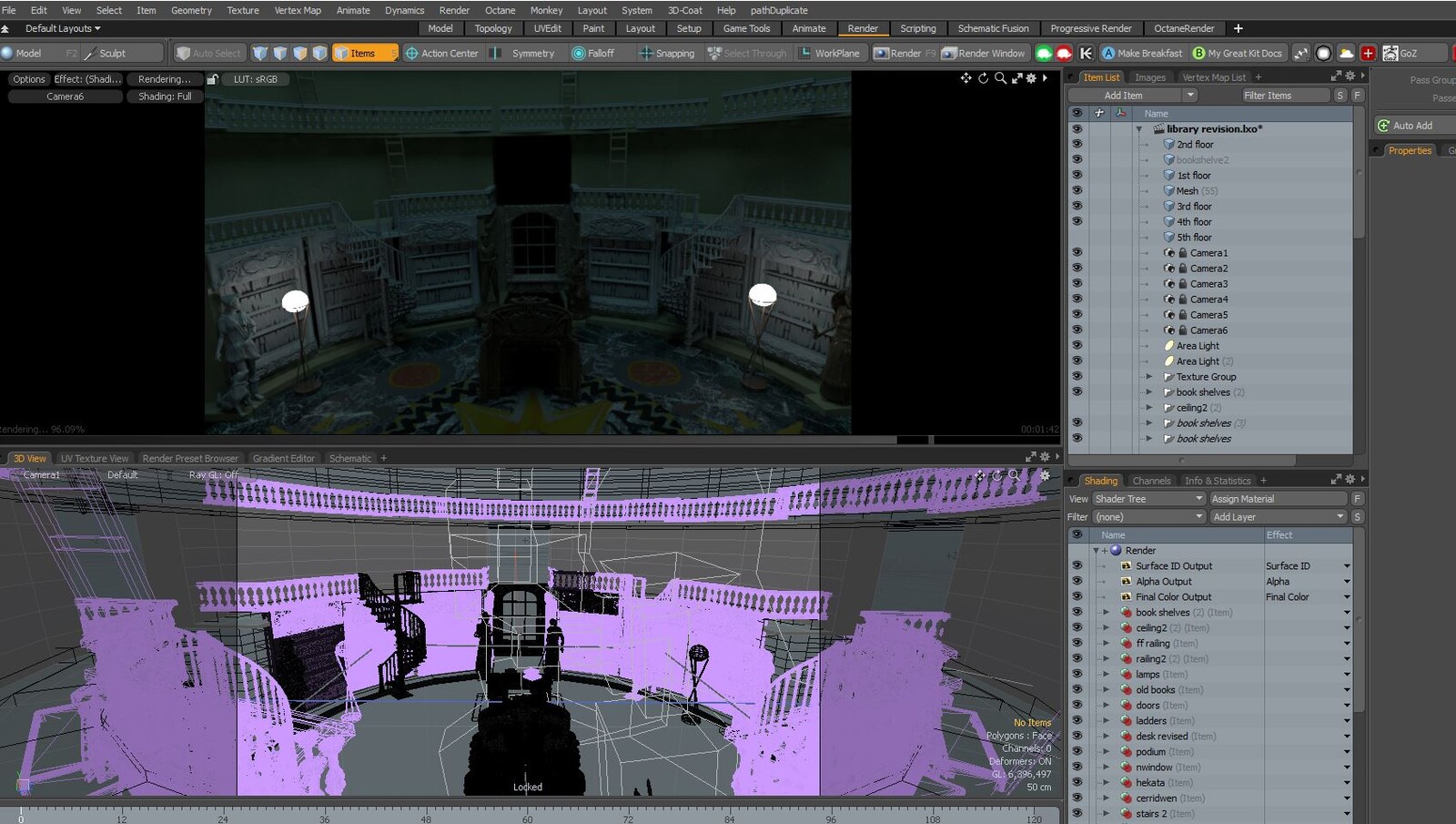Switch to the Images tab

(x=1150, y=77)
